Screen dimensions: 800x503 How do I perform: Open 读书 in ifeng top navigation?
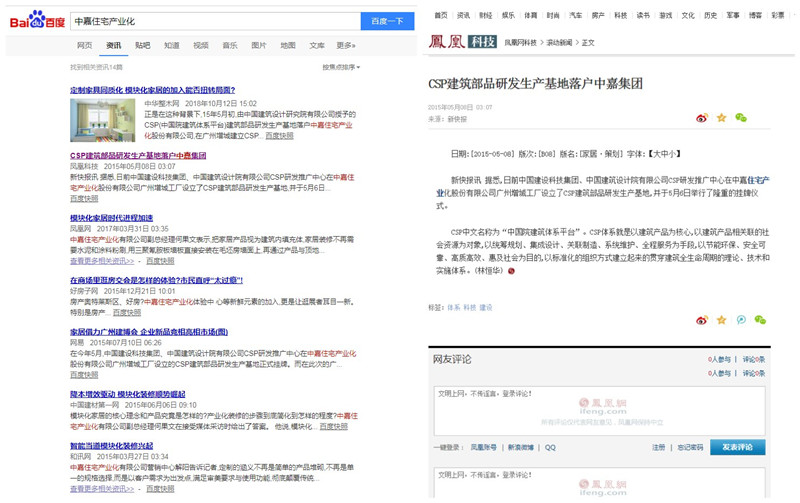pyautogui.click(x=643, y=15)
